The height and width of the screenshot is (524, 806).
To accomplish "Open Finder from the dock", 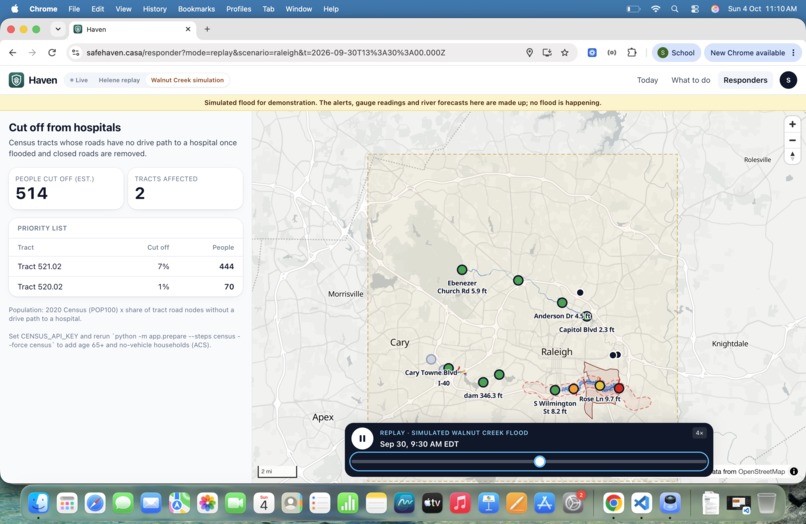I will tap(39, 502).
